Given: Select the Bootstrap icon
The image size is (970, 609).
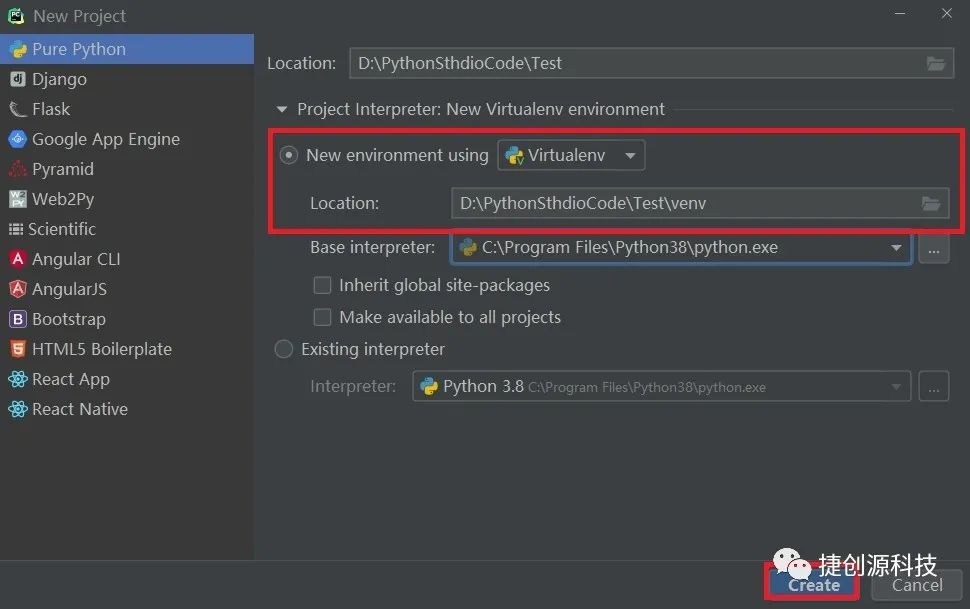Looking at the screenshot, I should point(17,319).
